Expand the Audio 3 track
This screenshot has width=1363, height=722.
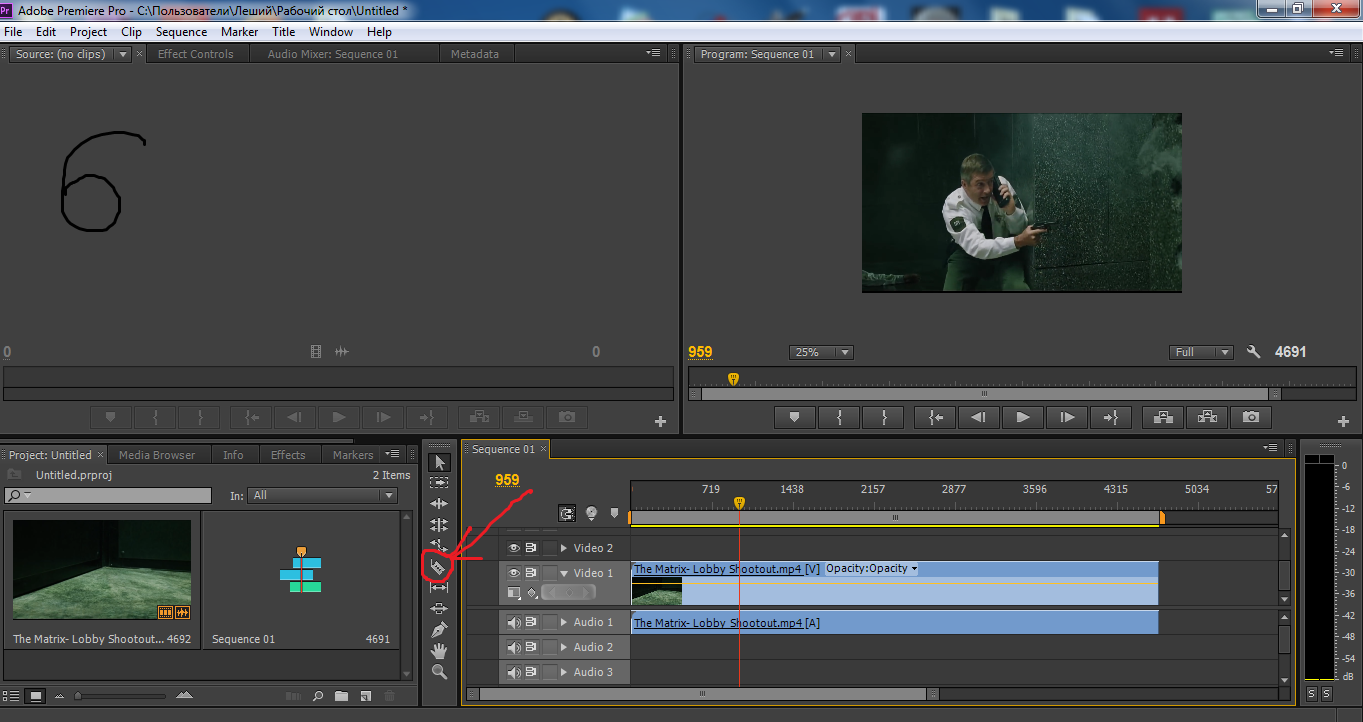(x=564, y=672)
